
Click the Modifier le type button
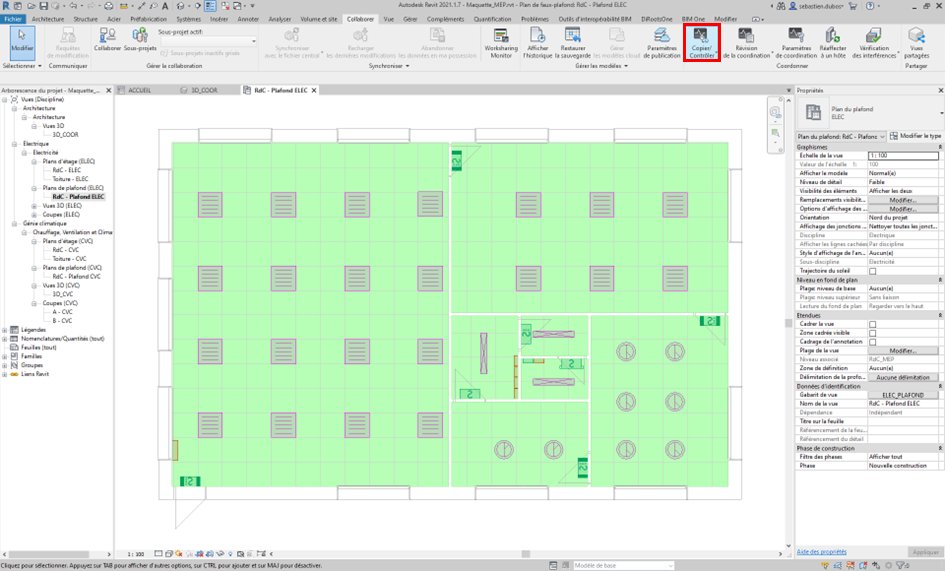click(915, 135)
